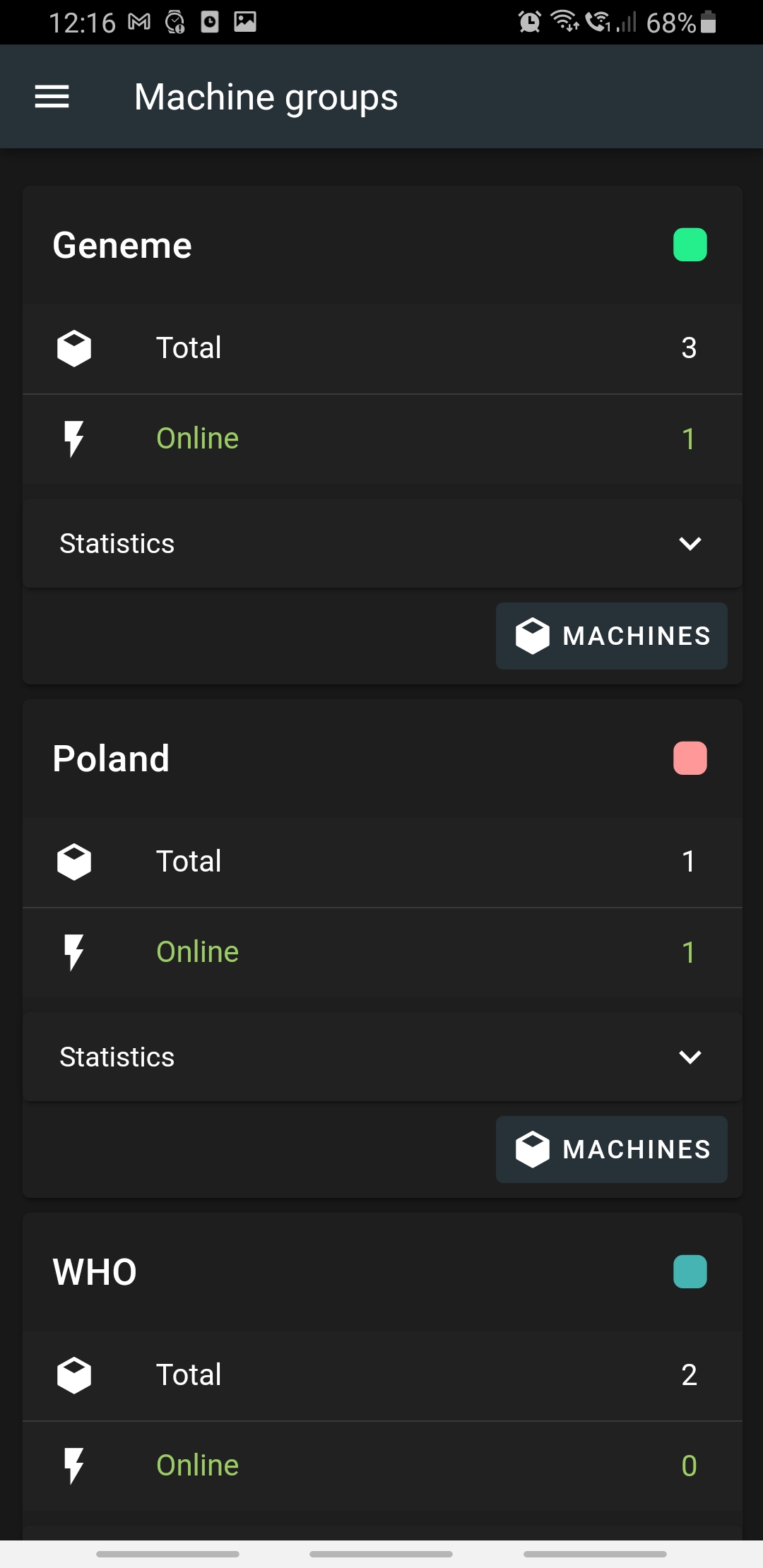Expand Statistics chevron in Geneme card
The image size is (763, 1568).
click(x=690, y=543)
